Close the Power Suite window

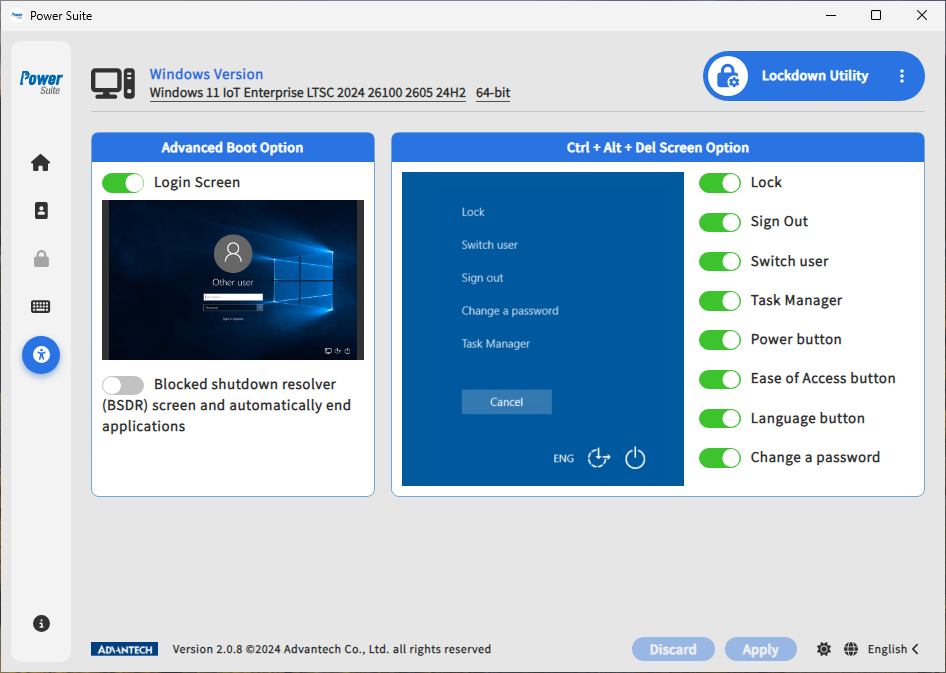(x=922, y=16)
